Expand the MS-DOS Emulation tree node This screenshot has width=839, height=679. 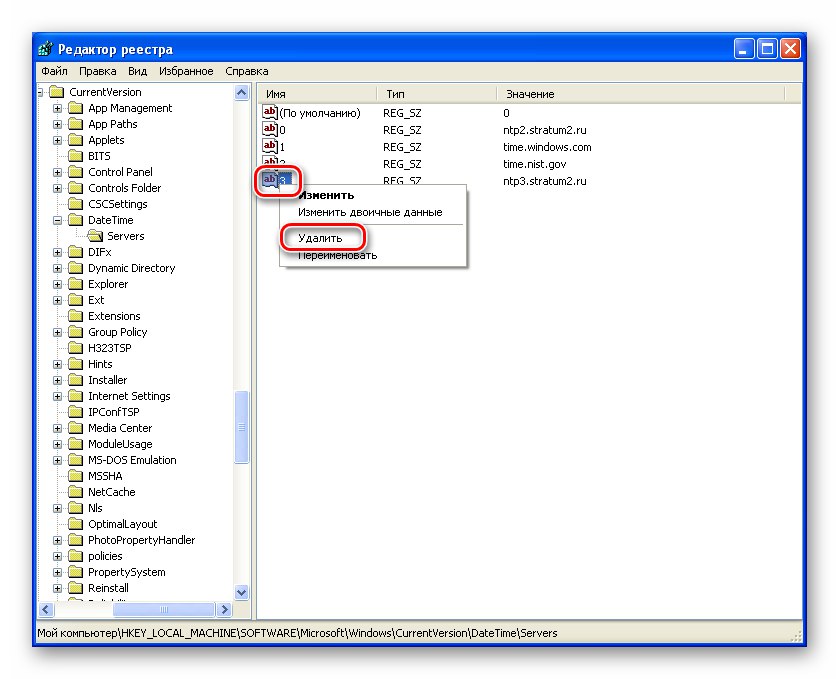click(x=57, y=460)
